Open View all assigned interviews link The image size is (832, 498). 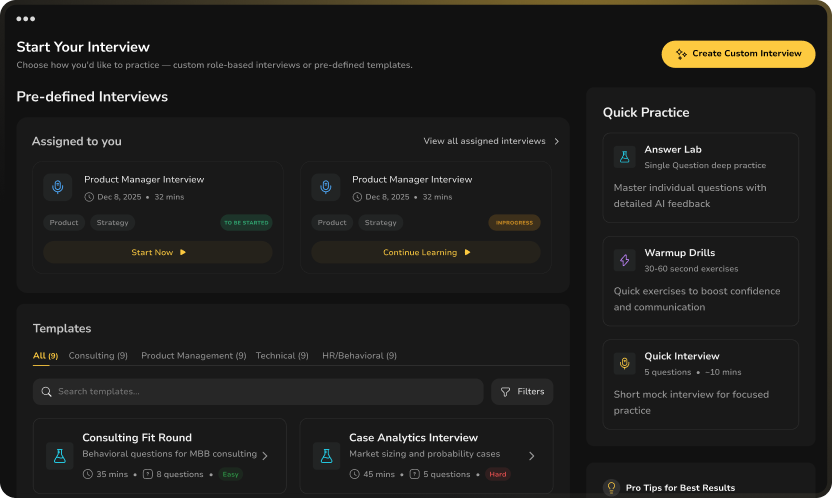coord(491,141)
